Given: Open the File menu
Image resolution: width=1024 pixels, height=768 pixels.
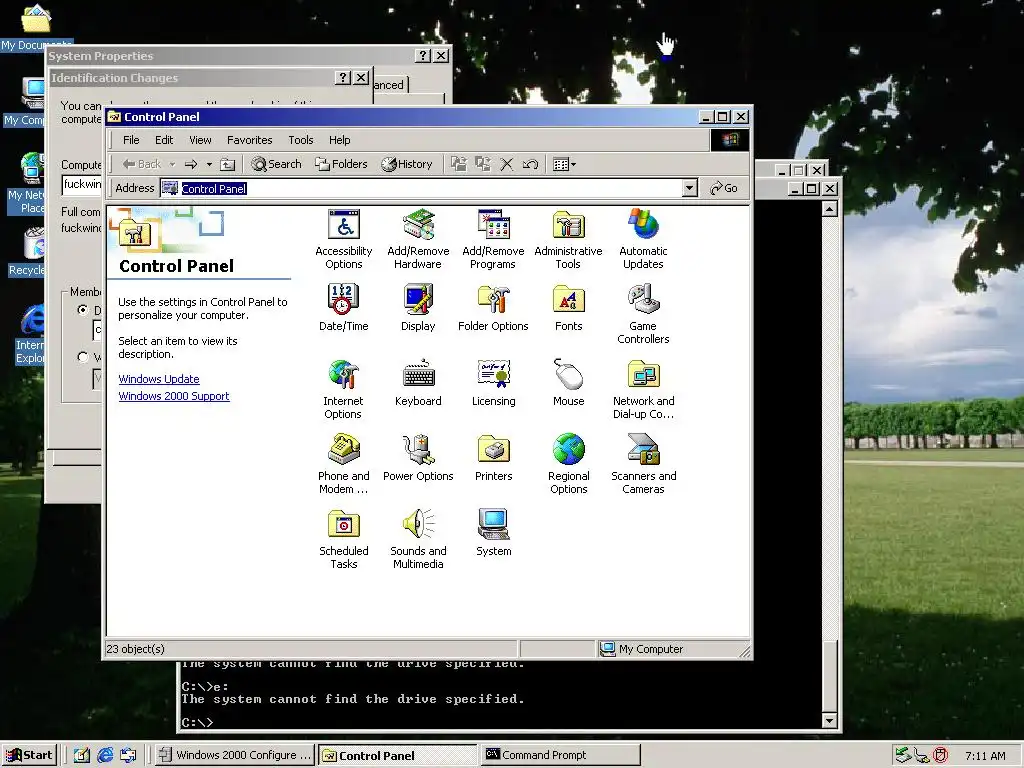Looking at the screenshot, I should coord(131,140).
